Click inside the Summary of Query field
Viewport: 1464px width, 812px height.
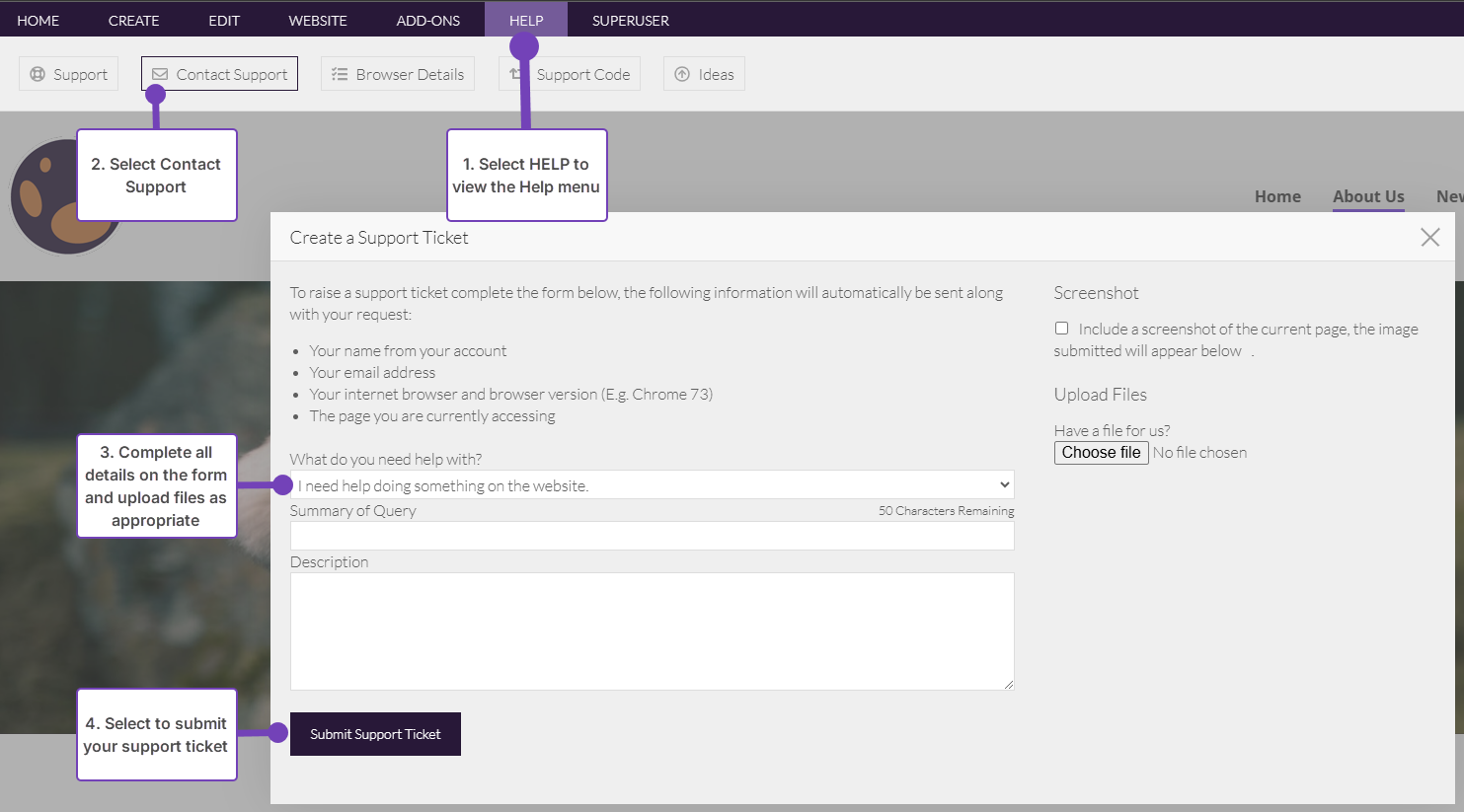652,536
